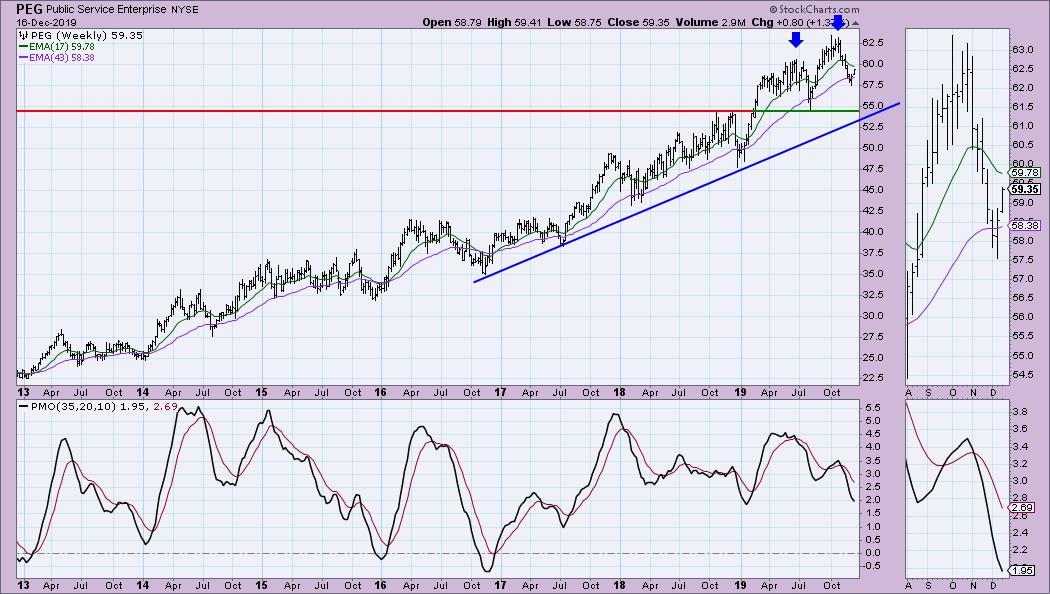This screenshot has height=594, width=1050.
Task: Click the 22.5 price axis label
Action: click(873, 378)
